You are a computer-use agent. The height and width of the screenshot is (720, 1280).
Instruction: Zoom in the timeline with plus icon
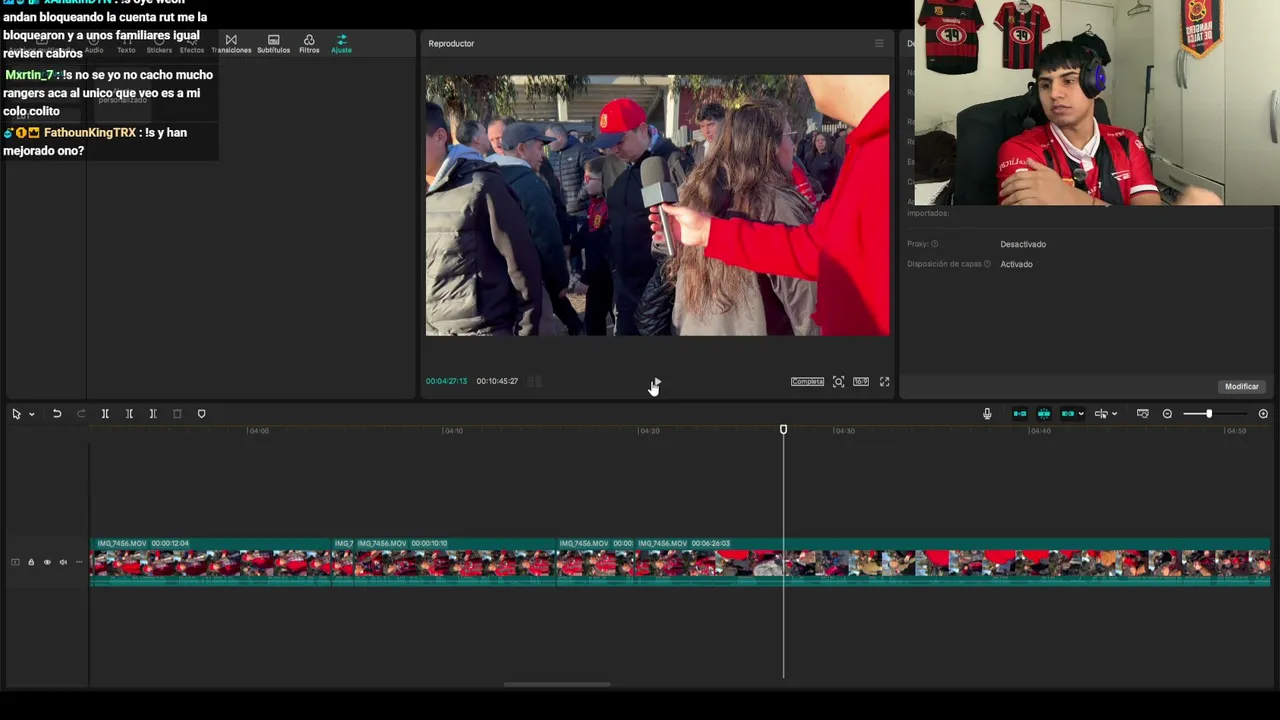click(1263, 414)
